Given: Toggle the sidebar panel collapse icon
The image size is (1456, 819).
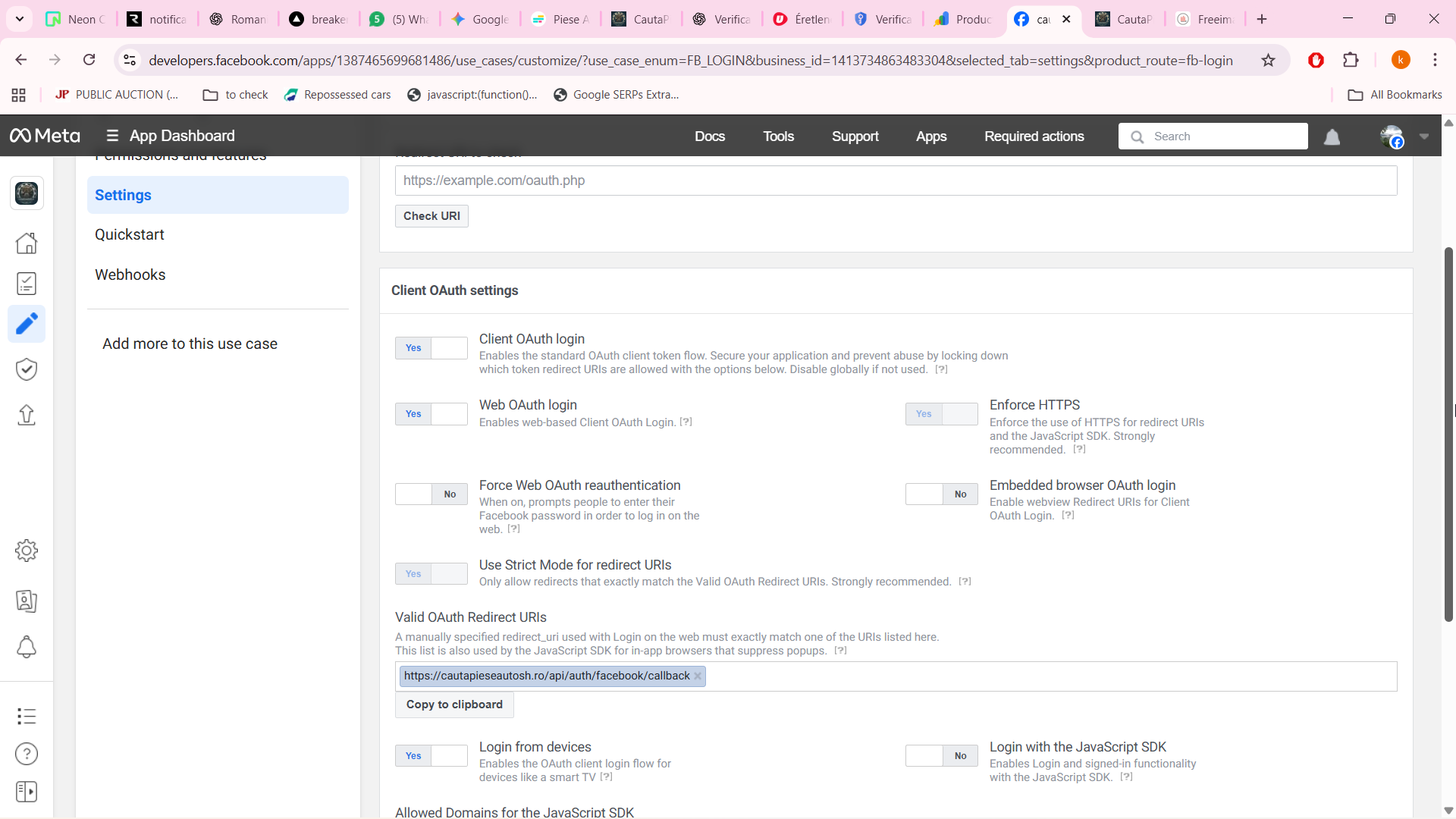Looking at the screenshot, I should point(27,792).
